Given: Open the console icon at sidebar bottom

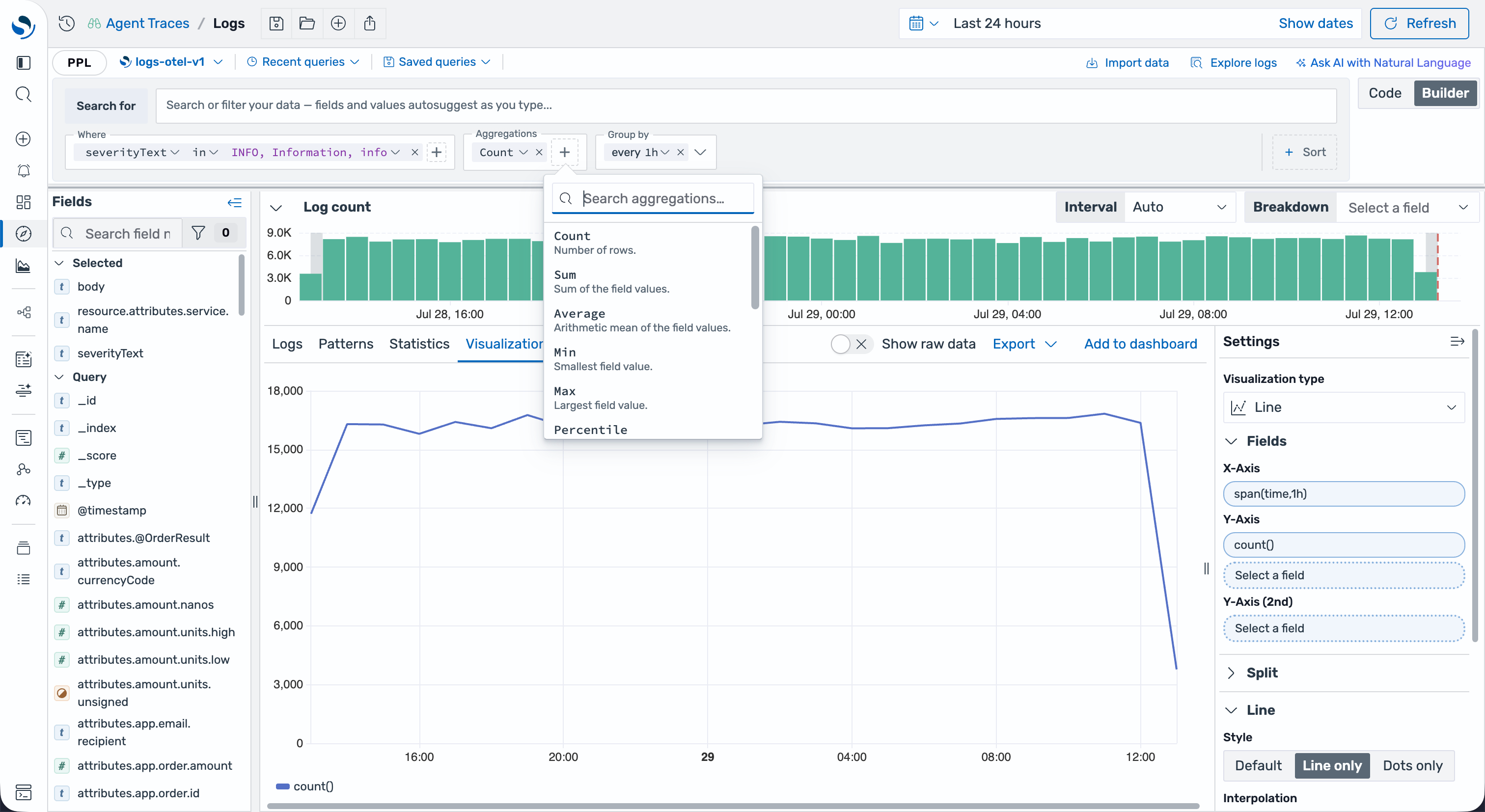Looking at the screenshot, I should click(23, 792).
